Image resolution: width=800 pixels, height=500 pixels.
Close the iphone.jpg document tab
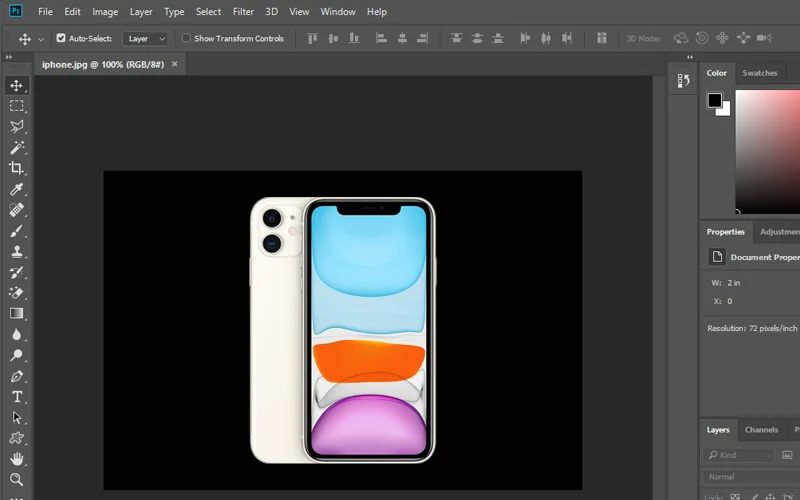[x=175, y=63]
